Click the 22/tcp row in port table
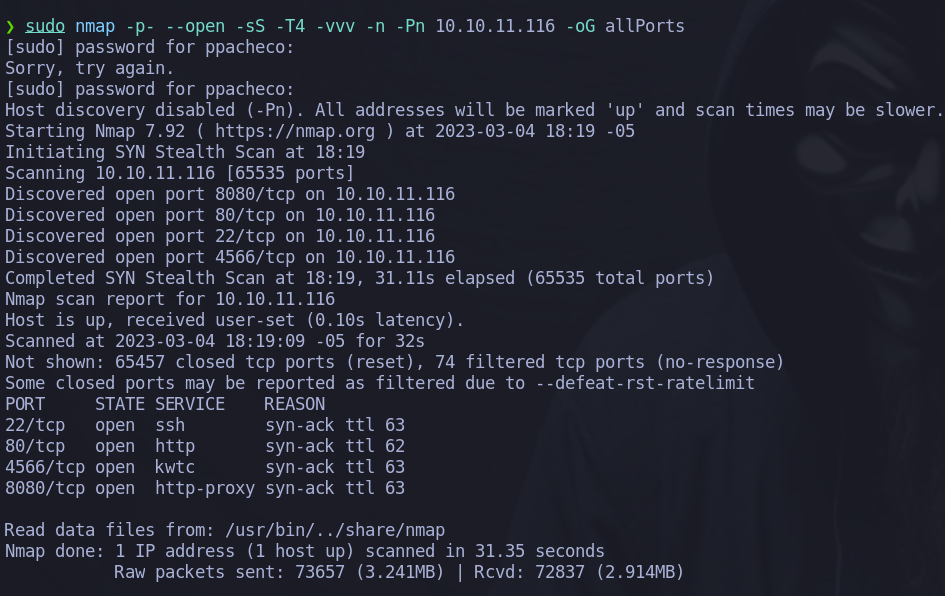The height and width of the screenshot is (596, 945). [205, 425]
